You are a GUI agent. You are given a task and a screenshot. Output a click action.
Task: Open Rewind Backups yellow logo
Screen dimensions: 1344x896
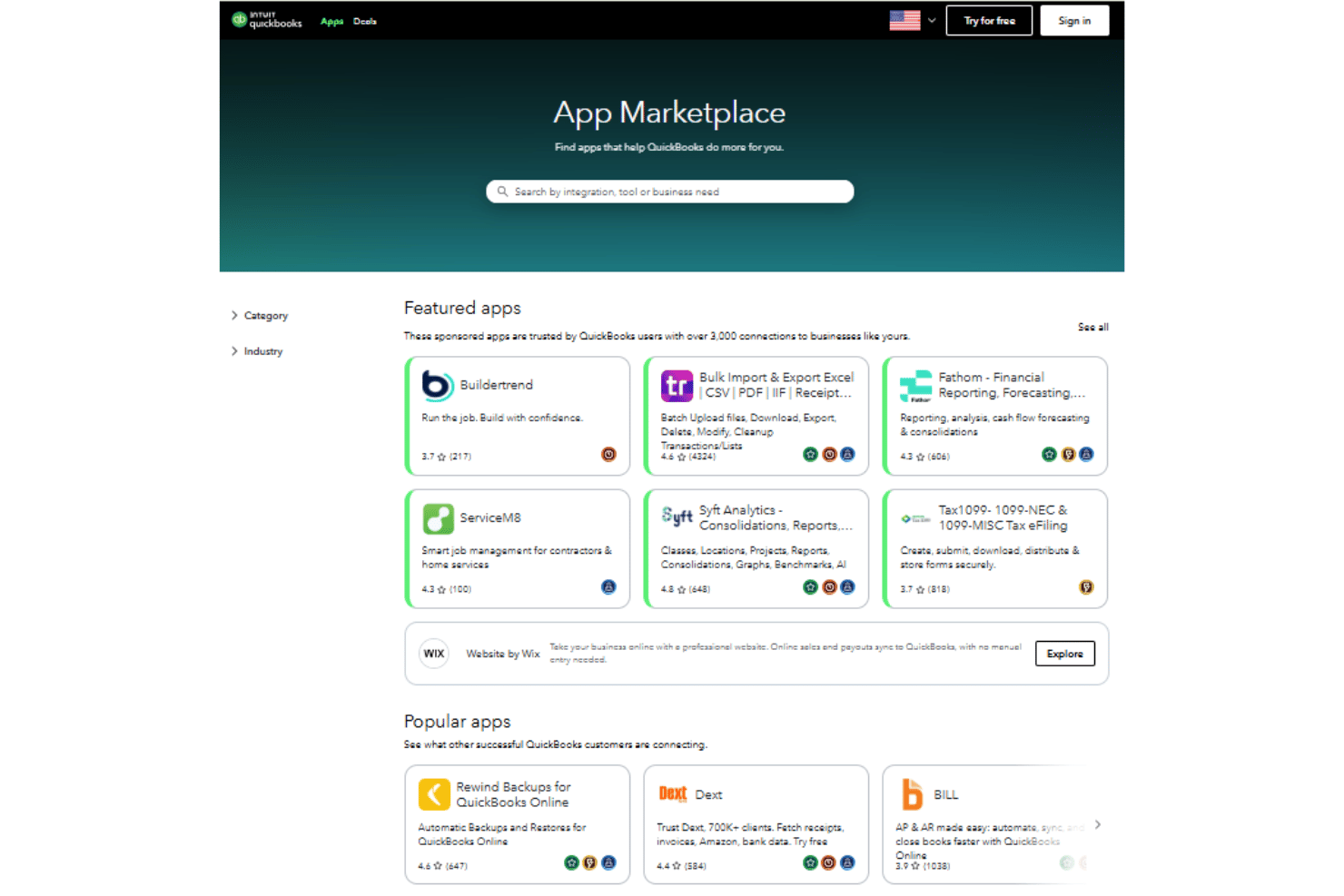(x=434, y=794)
